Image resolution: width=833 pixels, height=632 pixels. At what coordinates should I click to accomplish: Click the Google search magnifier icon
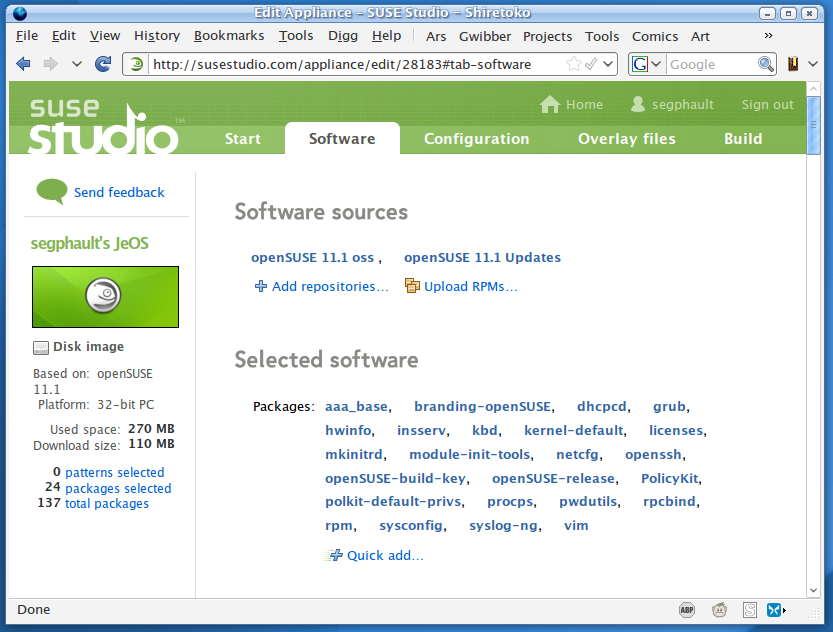pos(766,64)
